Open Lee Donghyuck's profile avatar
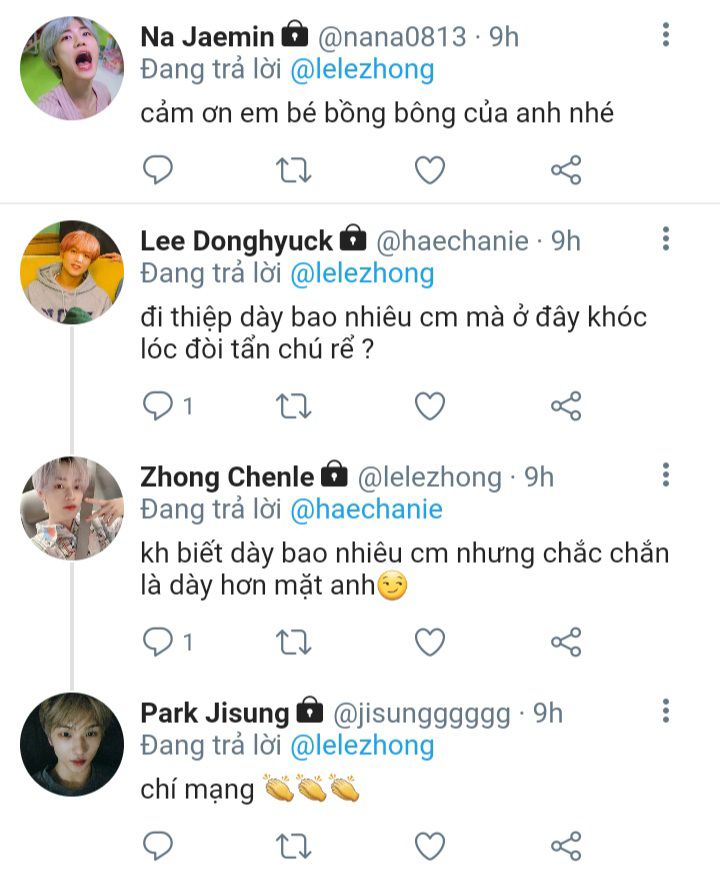 click(72, 272)
